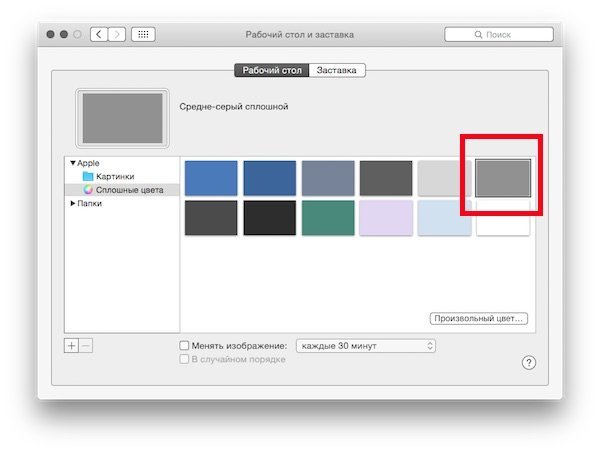600x453 pixels.
Task: Choose the bright blue solid color swatch
Action: [211, 178]
